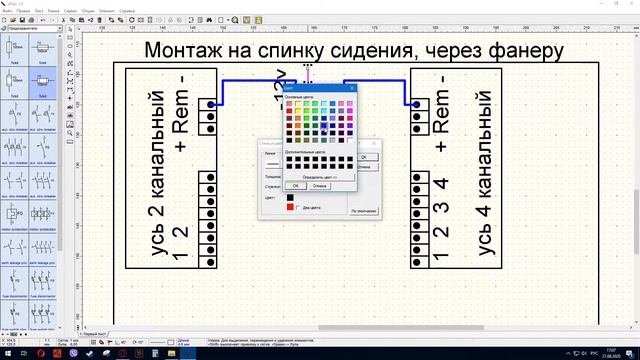Viewport: 640px width, 360px height.
Task: Open the Правка menu
Action: (x=23, y=11)
